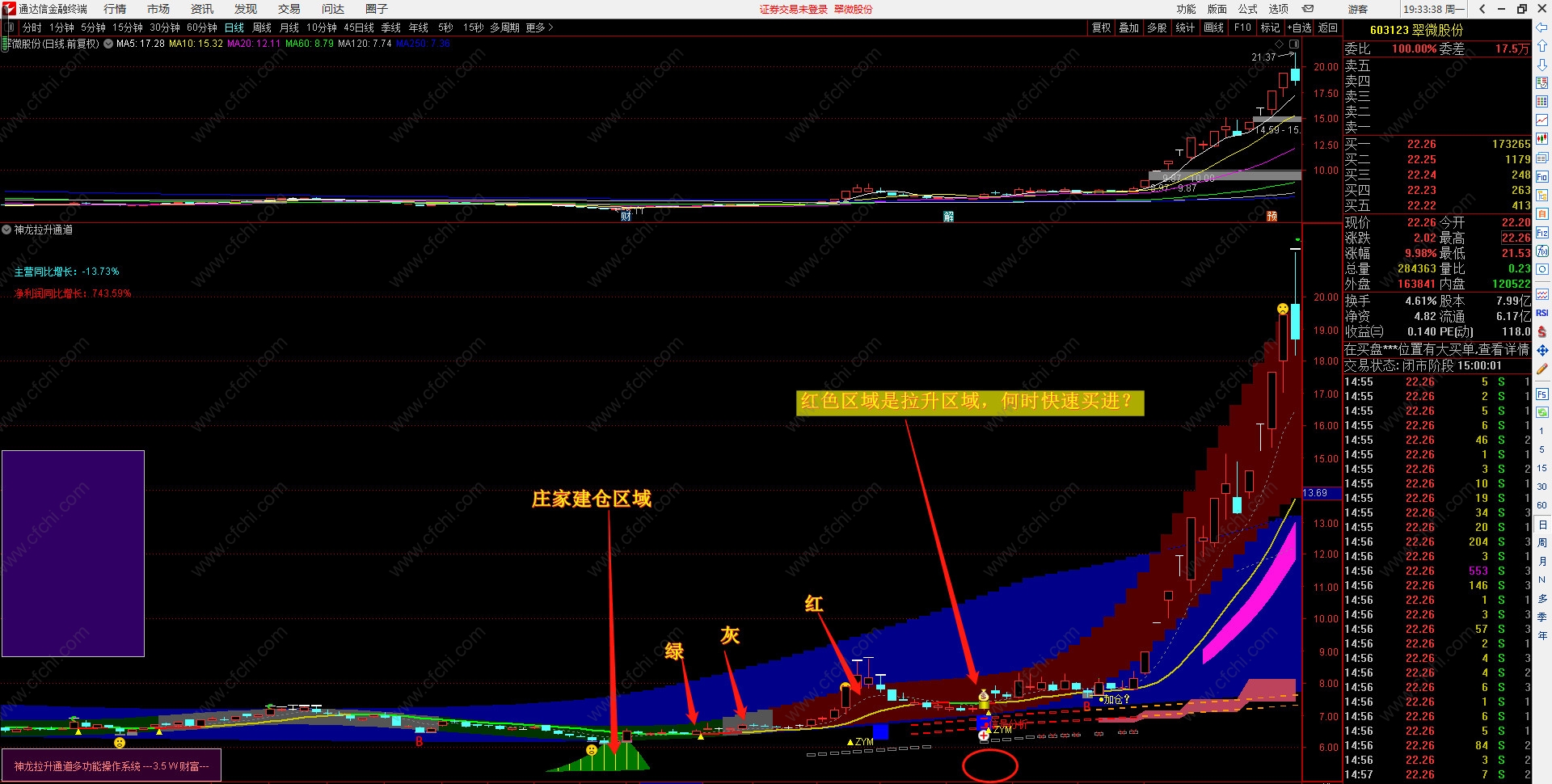The image size is (1552, 784).
Task: Open the RSI indicator icon in sidebar
Action: pos(1542,313)
